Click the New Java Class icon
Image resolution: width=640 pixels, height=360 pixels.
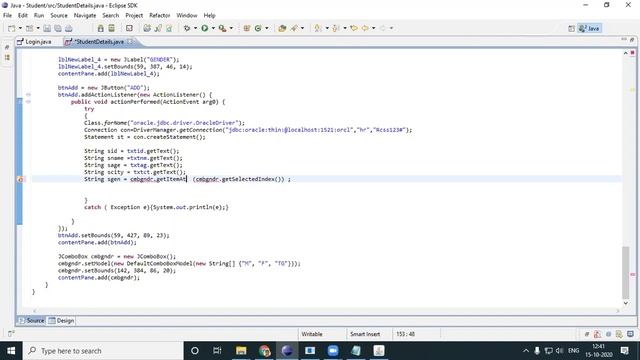(258, 28)
